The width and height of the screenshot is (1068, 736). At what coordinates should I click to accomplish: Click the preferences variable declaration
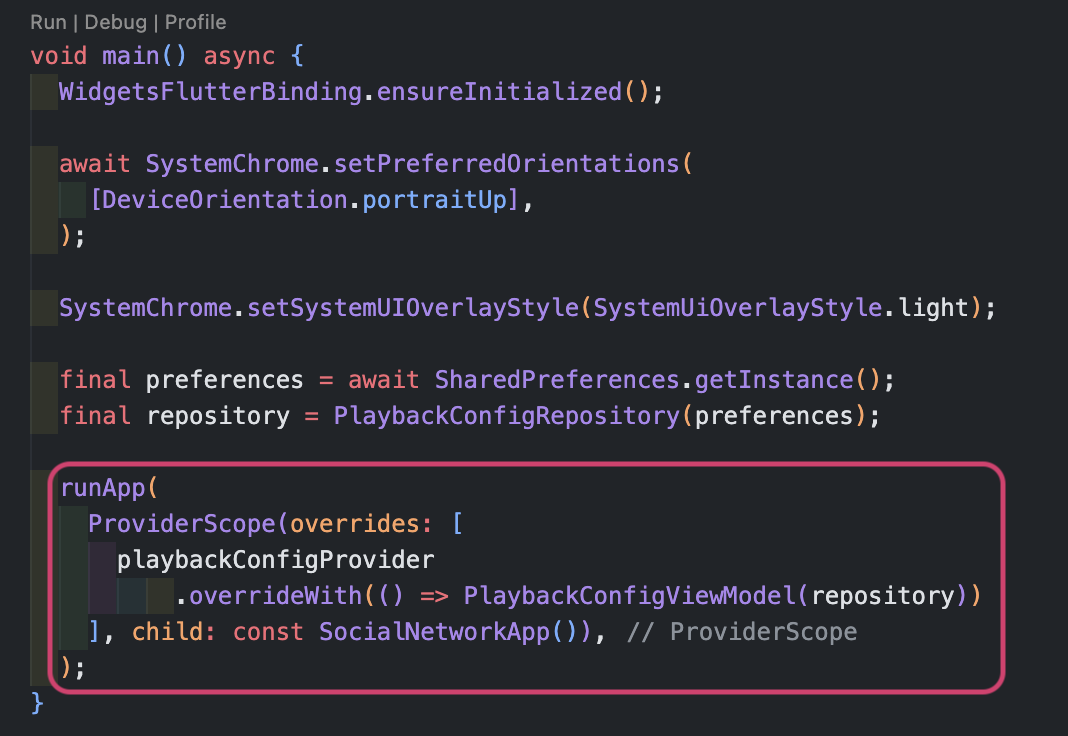point(225,380)
